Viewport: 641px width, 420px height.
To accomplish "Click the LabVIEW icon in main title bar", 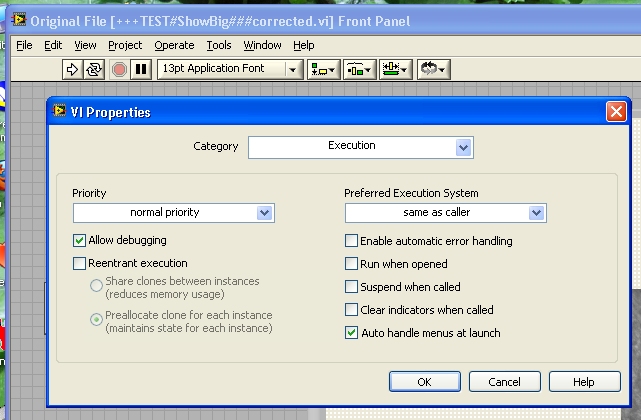I will pyautogui.click(x=18, y=20).
